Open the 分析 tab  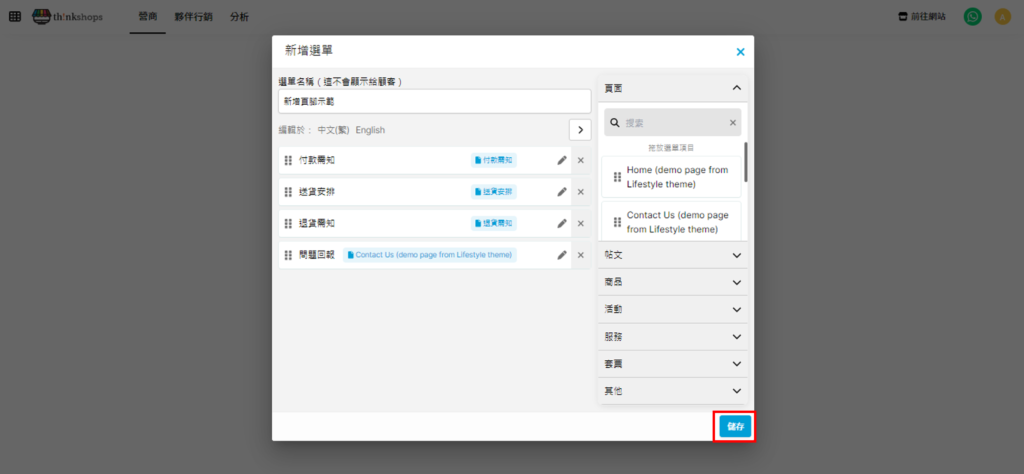pyautogui.click(x=239, y=17)
